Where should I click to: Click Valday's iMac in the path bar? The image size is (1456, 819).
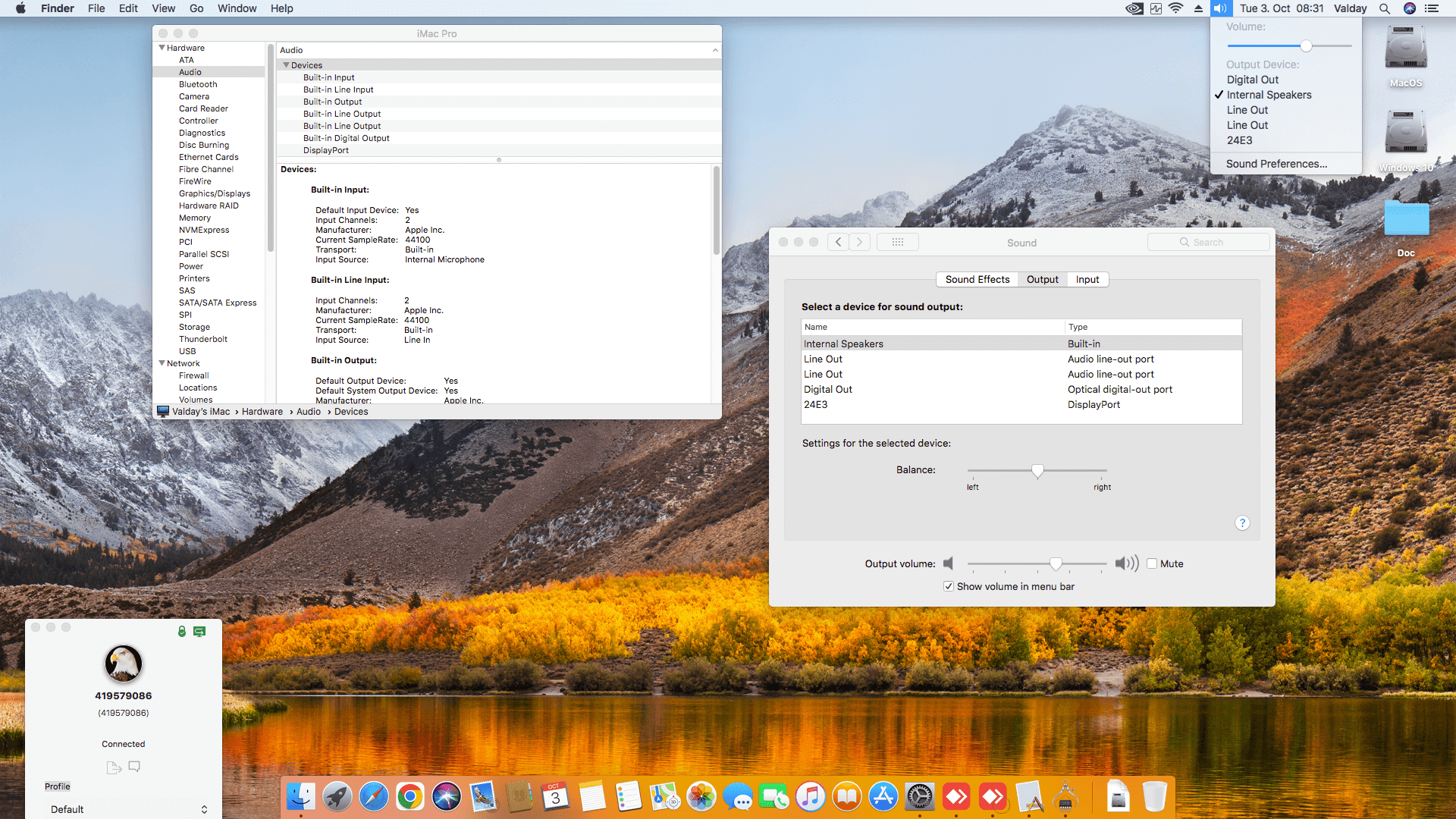[200, 412]
